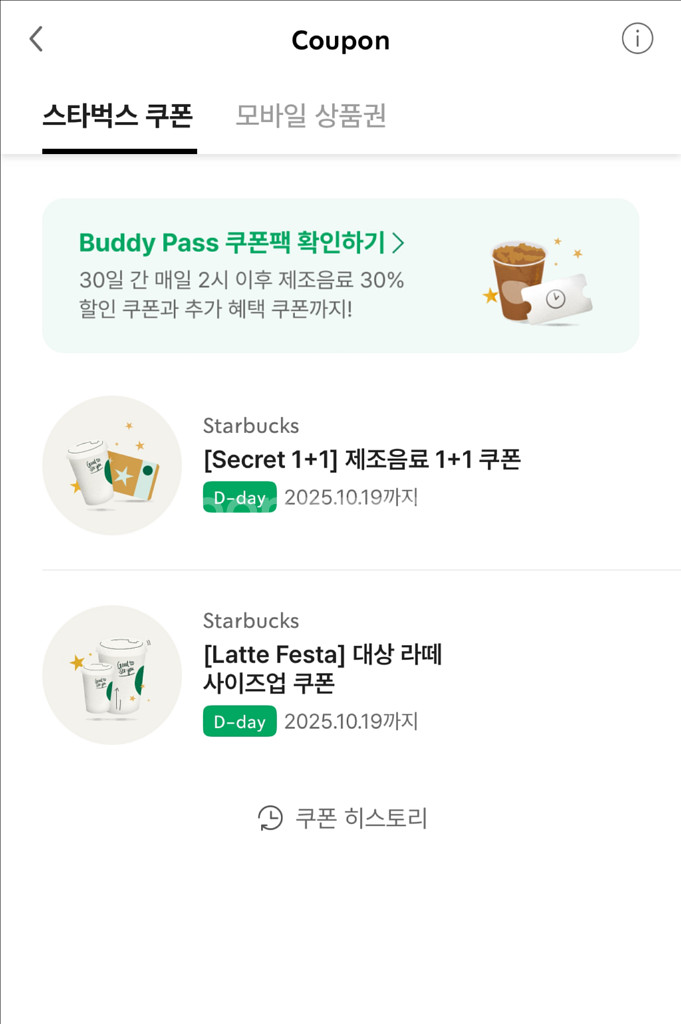This screenshot has height=1024, width=681.
Task: Open the info icon in header
Action: tap(637, 39)
